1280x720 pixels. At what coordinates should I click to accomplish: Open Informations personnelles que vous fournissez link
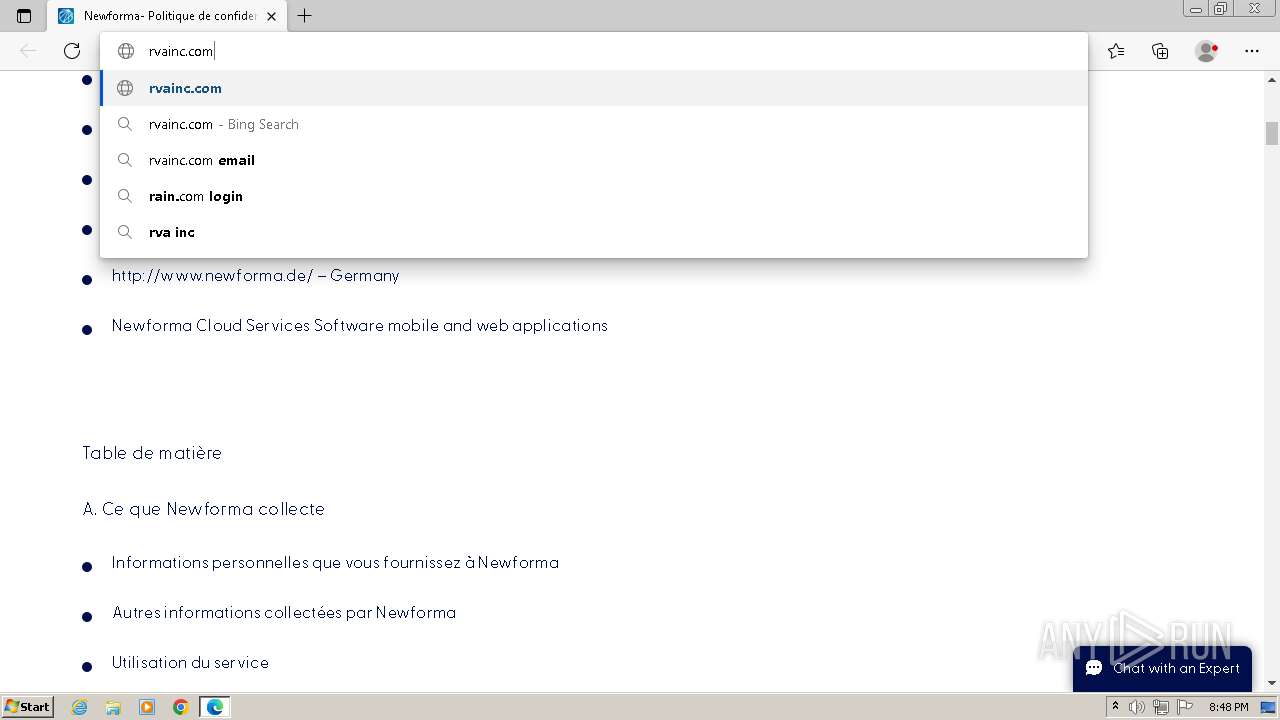[335, 563]
